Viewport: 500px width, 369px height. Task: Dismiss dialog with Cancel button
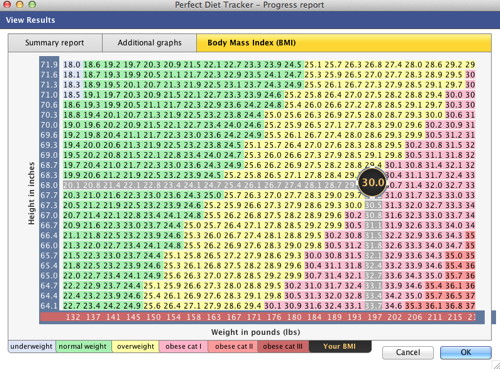pyautogui.click(x=408, y=352)
